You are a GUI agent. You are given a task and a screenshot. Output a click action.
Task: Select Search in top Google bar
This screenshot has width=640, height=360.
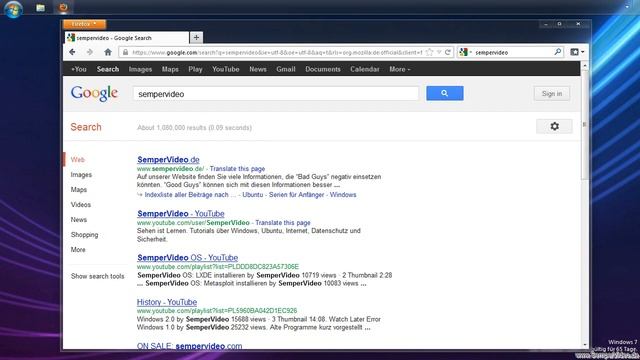pyautogui.click(x=108, y=69)
